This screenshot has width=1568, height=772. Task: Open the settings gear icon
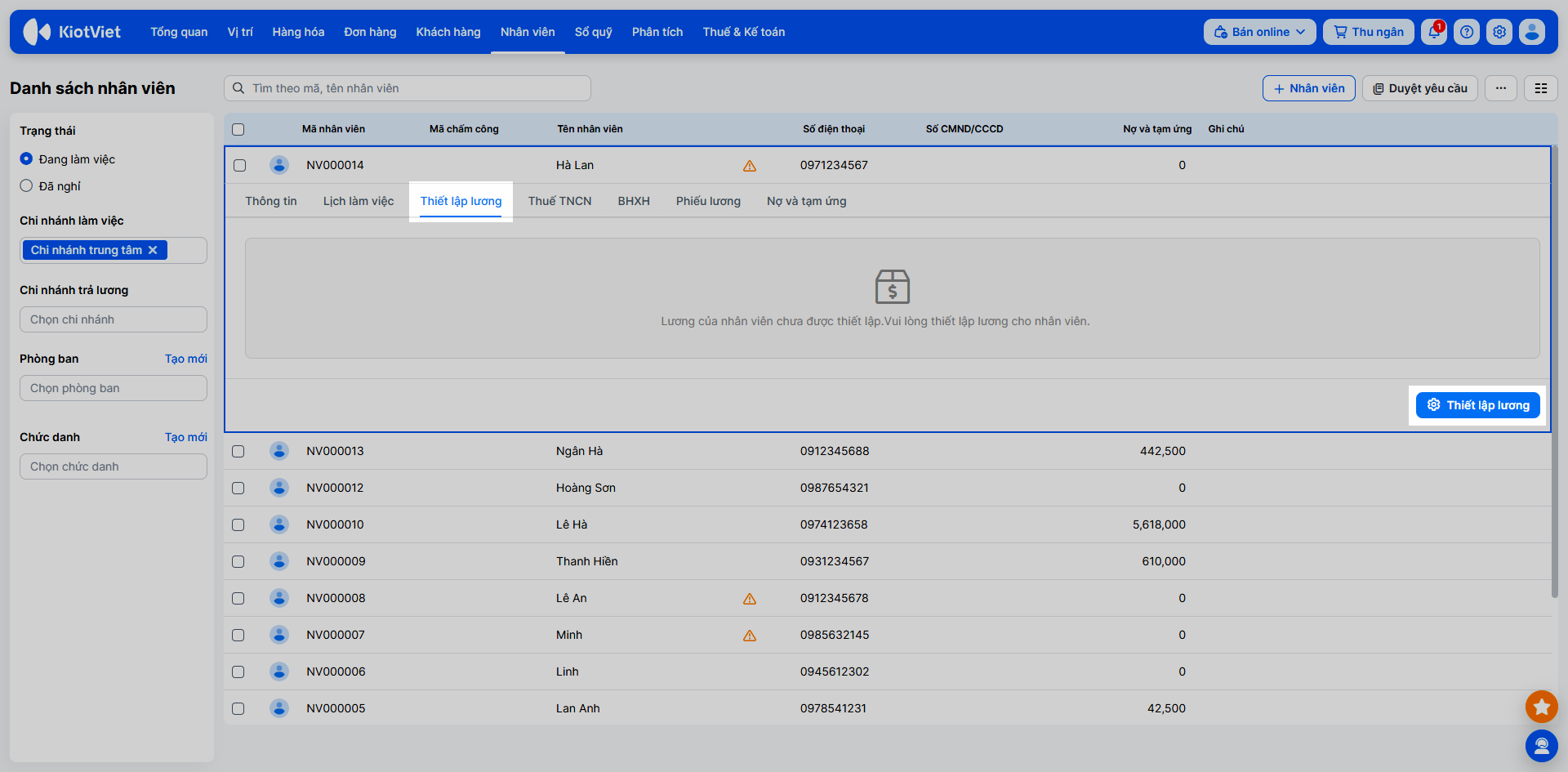tap(1499, 32)
